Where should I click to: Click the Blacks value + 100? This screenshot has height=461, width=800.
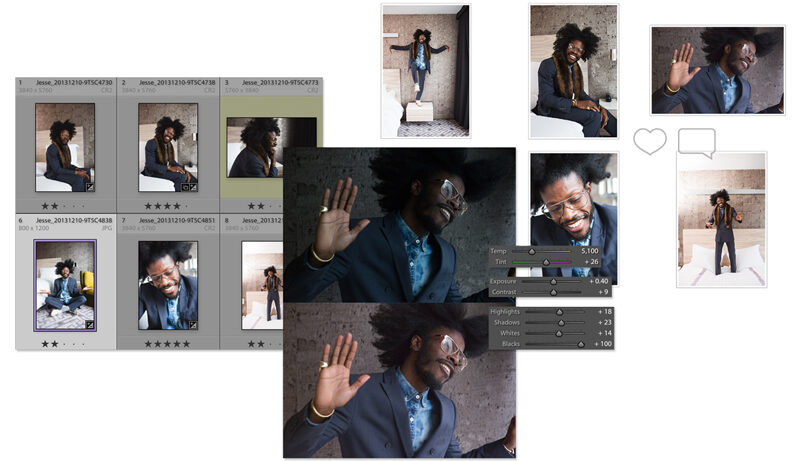[603, 344]
